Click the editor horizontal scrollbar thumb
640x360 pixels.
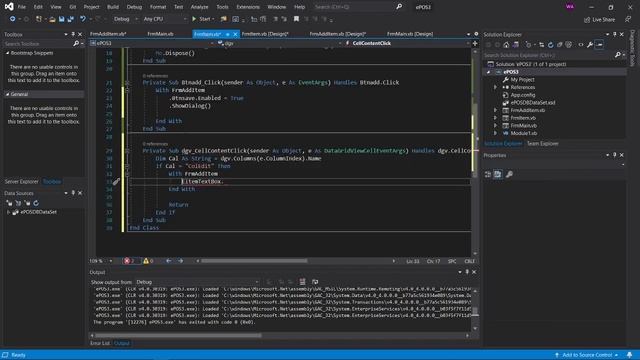(x=254, y=261)
